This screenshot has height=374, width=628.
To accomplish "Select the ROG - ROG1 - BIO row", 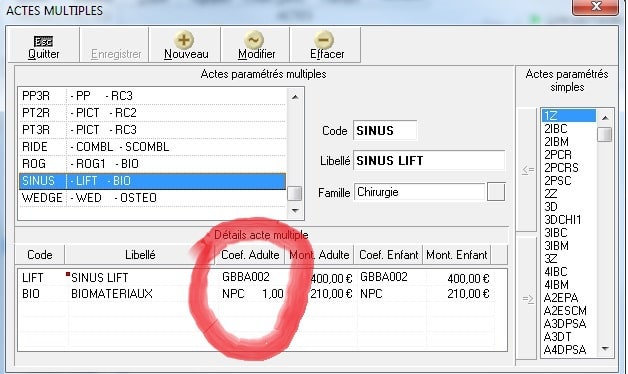I will tap(152, 164).
